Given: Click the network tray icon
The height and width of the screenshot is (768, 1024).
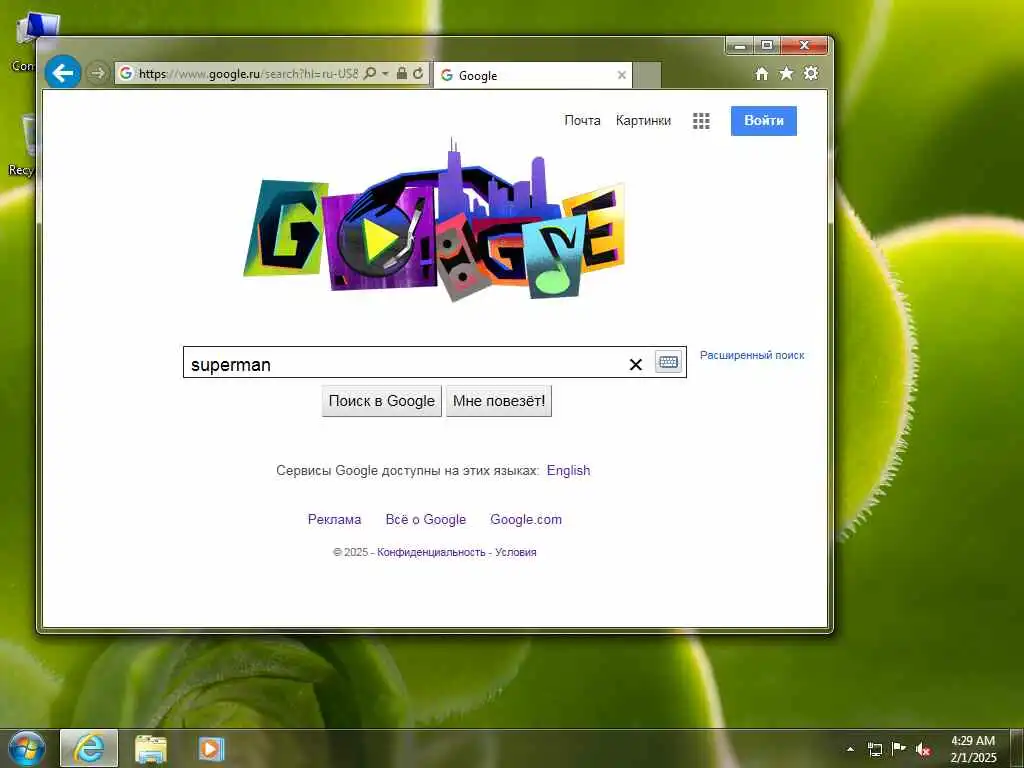Looking at the screenshot, I should coord(874,749).
